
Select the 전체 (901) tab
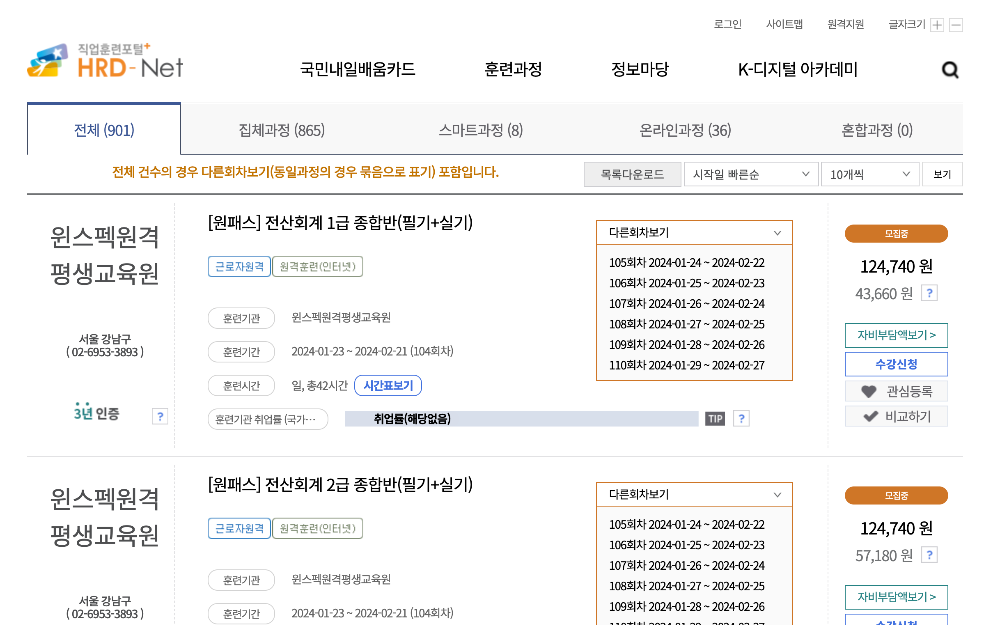coord(104,130)
